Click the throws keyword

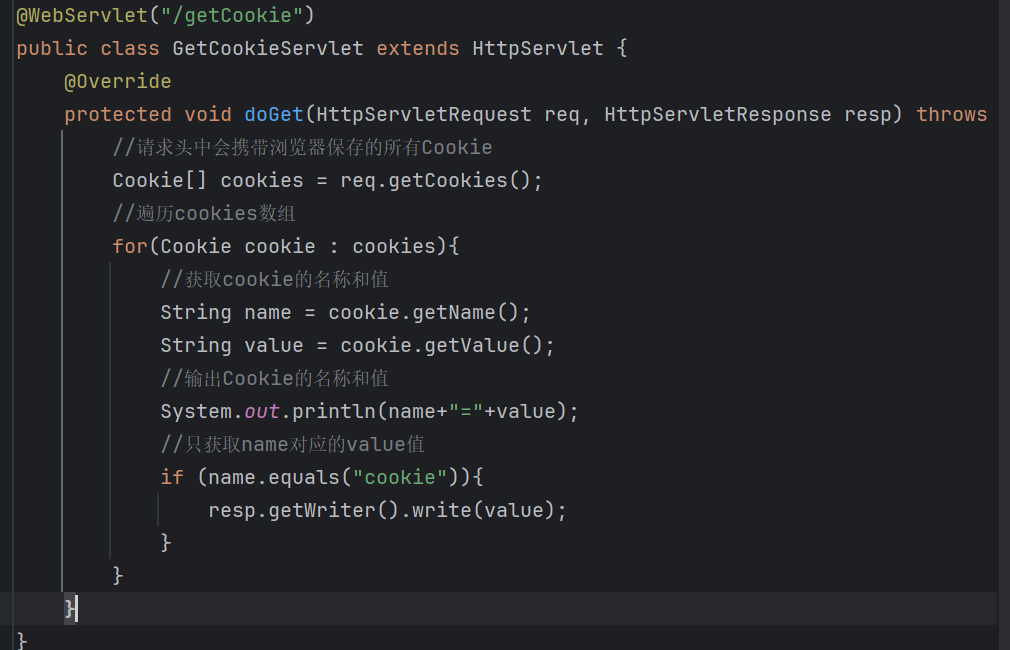click(951, 115)
